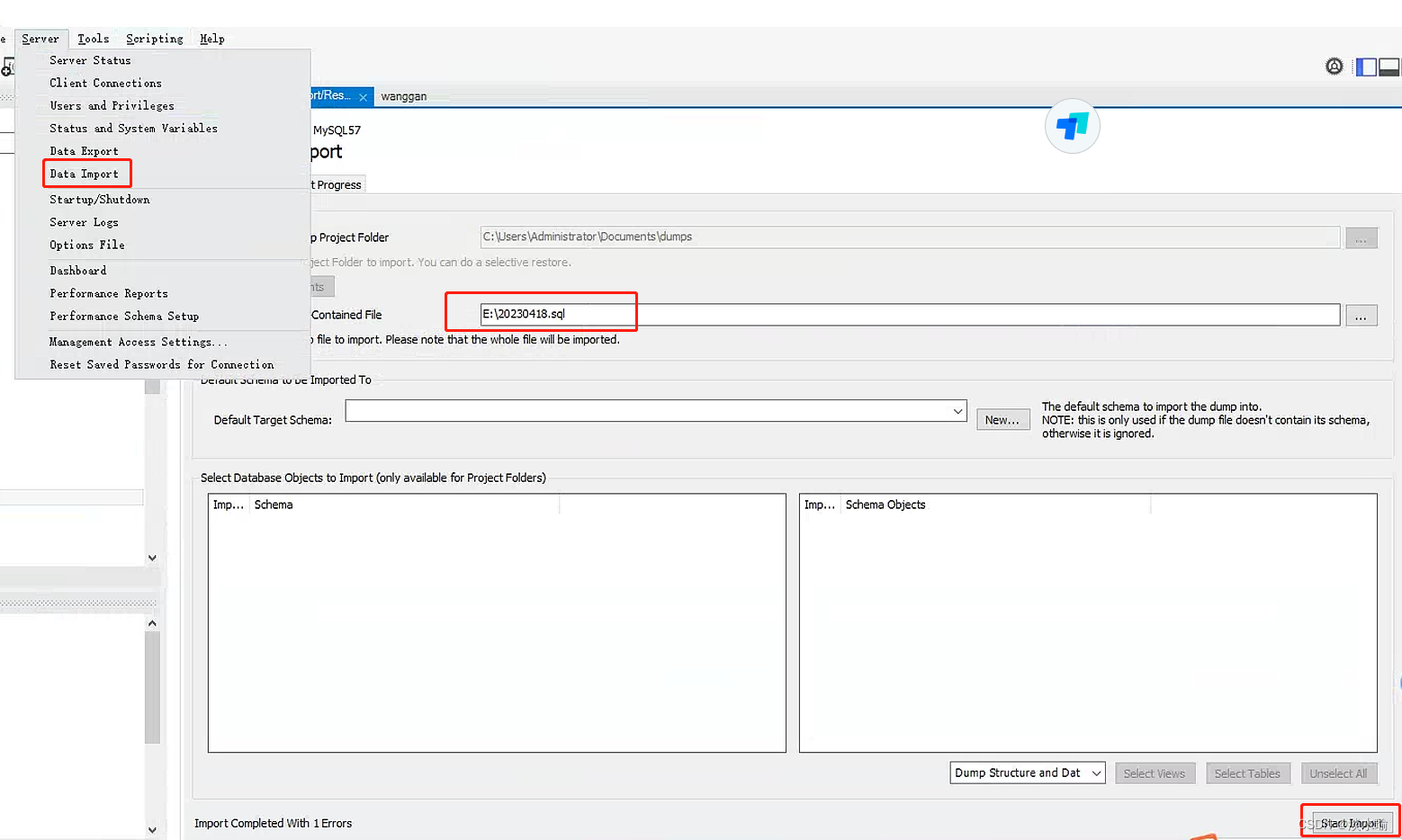1402x840 pixels.
Task: Open the Server menu
Action: pos(40,39)
